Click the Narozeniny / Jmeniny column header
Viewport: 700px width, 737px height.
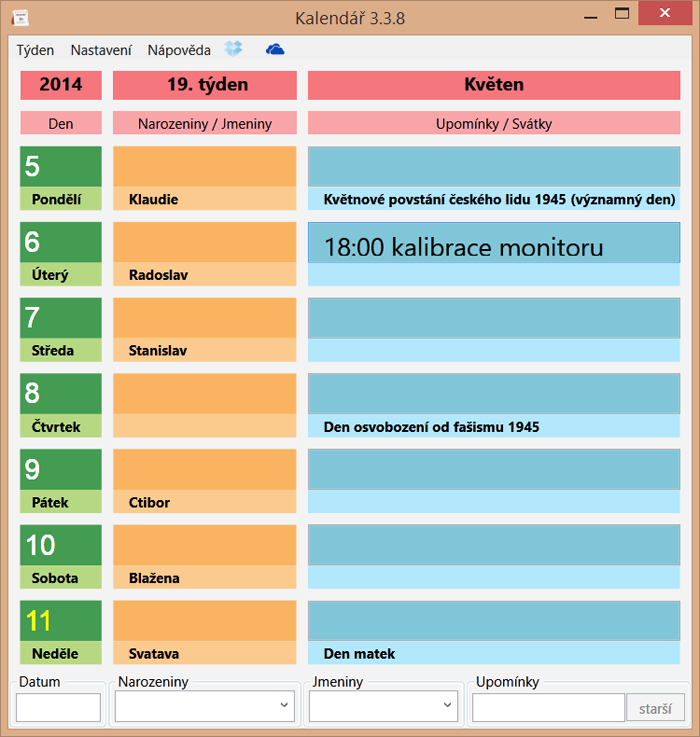click(204, 123)
